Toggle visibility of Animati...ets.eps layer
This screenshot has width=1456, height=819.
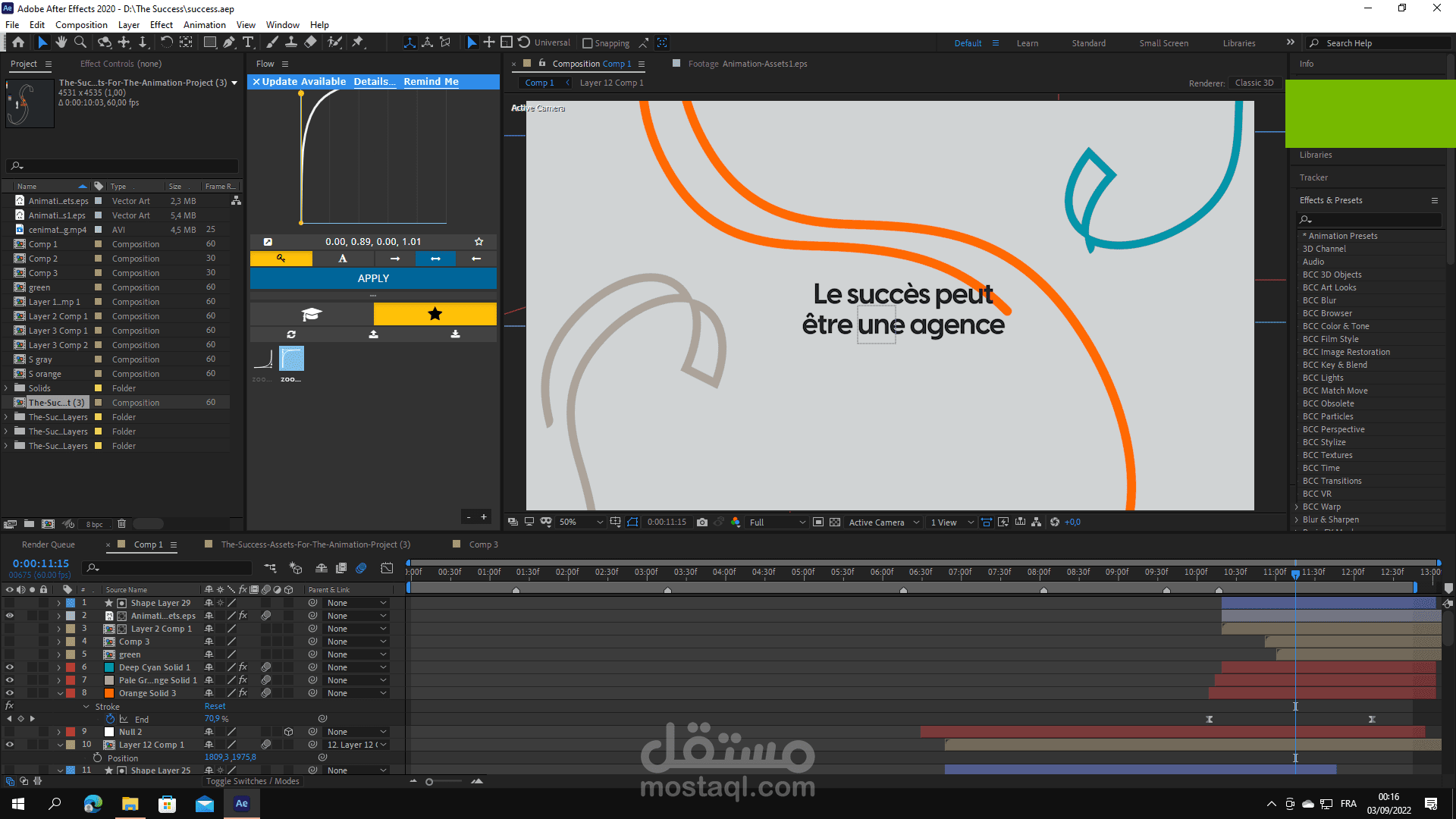pyautogui.click(x=10, y=616)
